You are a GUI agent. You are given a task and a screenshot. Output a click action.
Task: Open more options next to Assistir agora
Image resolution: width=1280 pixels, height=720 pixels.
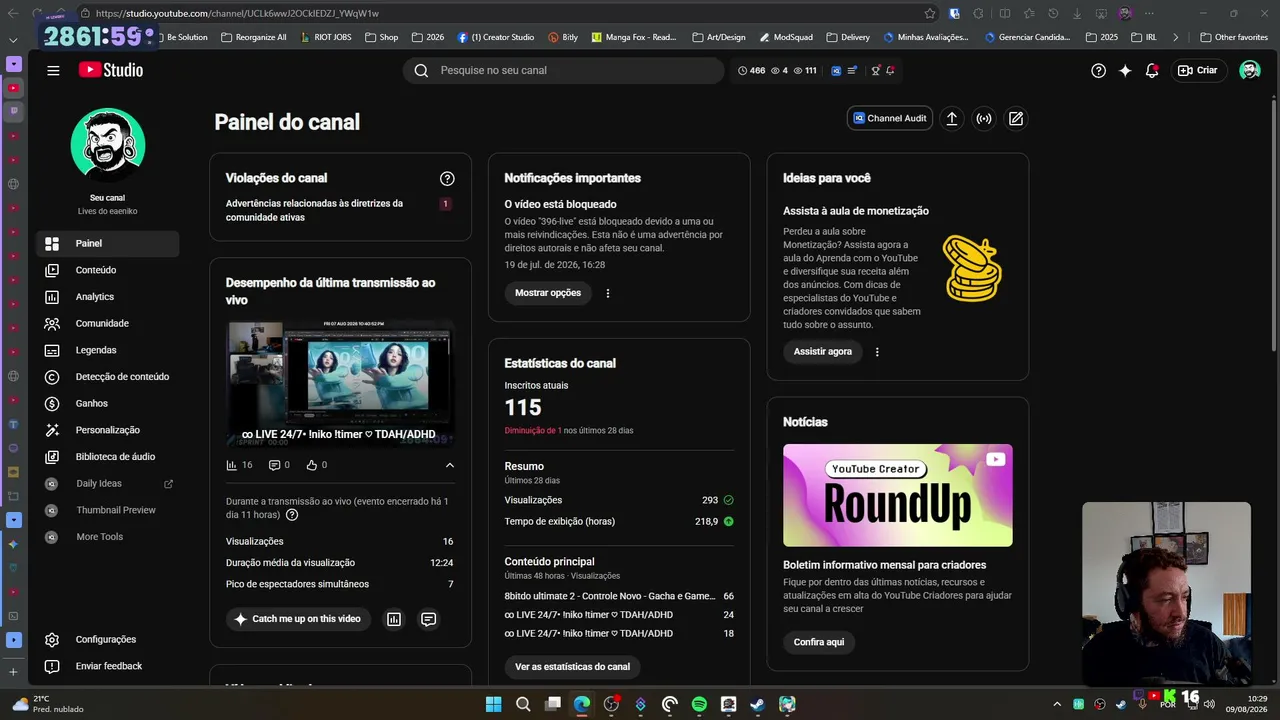[x=877, y=352]
